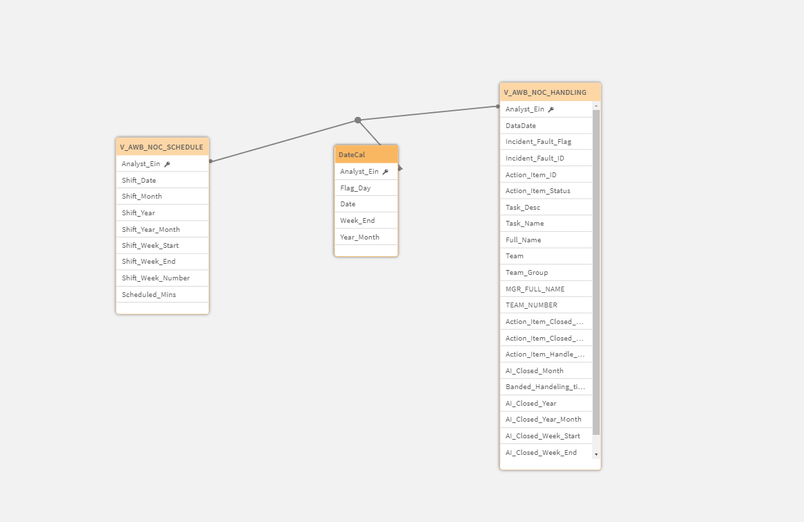The height and width of the screenshot is (522, 804).
Task: Select the AI_Closed_Month field
Action: coord(546,371)
